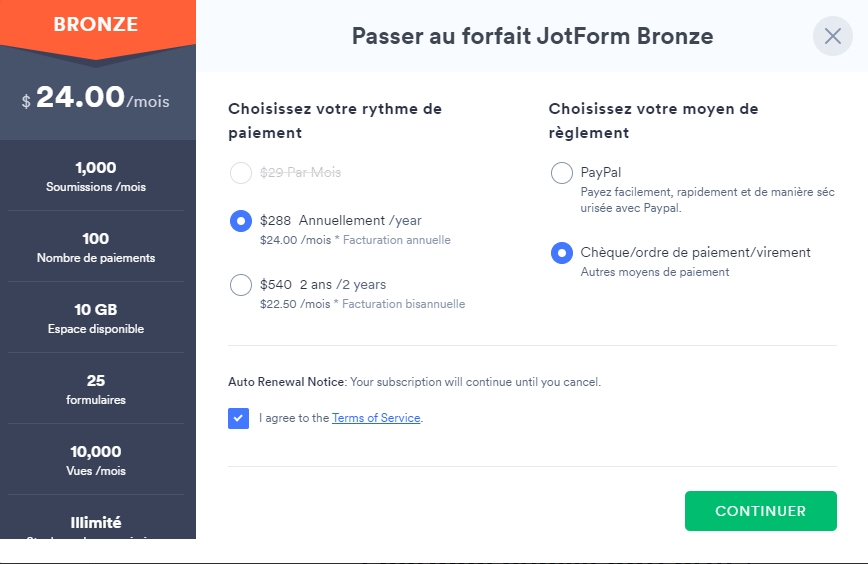The height and width of the screenshot is (564, 868).
Task: Click the 1,000 Soumissions /mois feature
Action: point(96,176)
